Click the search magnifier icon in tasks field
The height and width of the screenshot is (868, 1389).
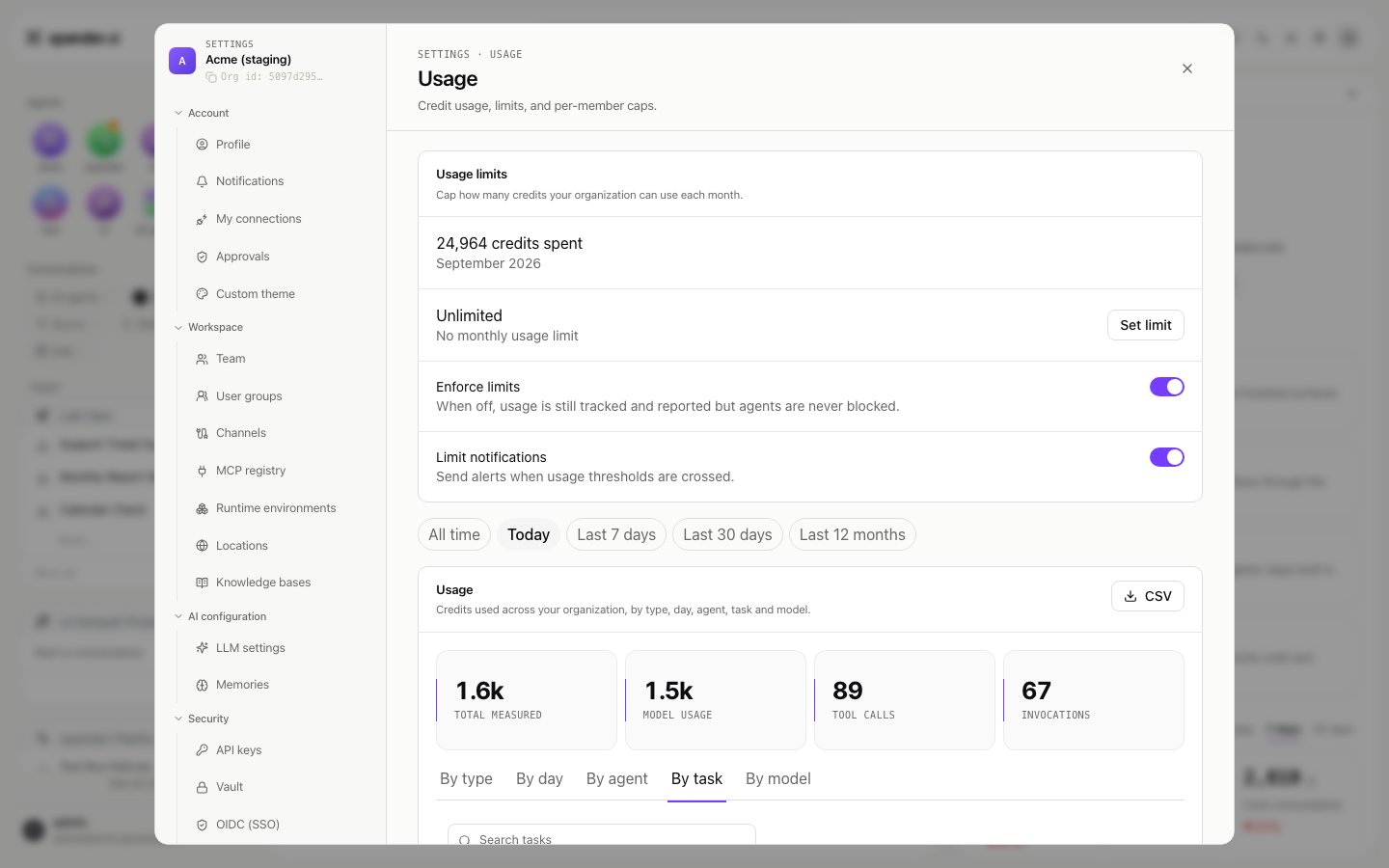point(464,840)
